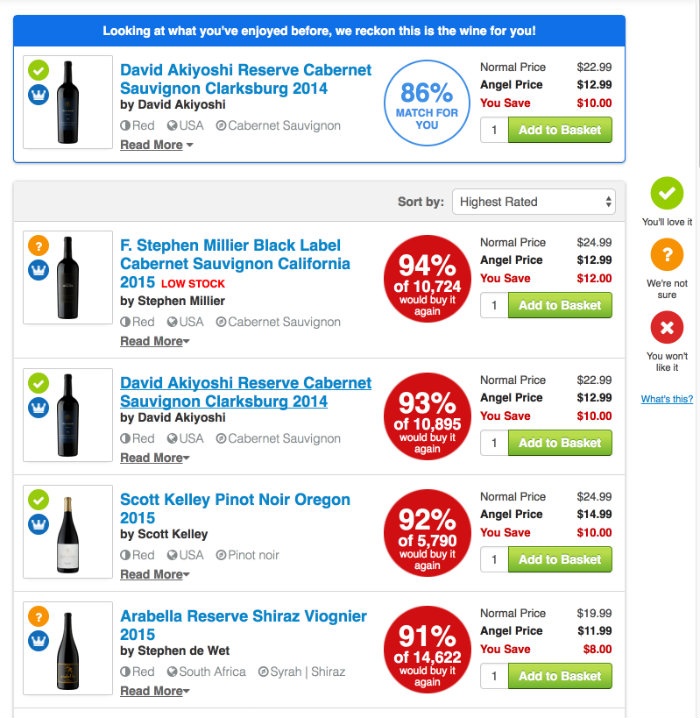Click blue crown icon on F. Stephen Millier wine
This screenshot has width=700, height=718.
click(x=38, y=270)
